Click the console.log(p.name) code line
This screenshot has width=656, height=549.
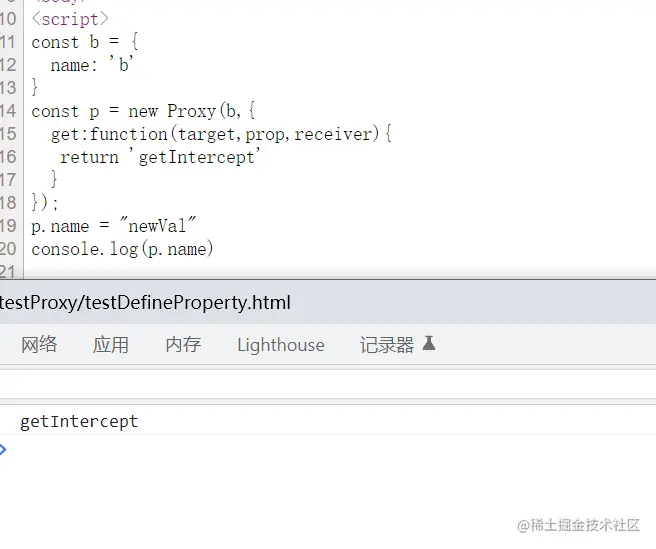tap(122, 249)
